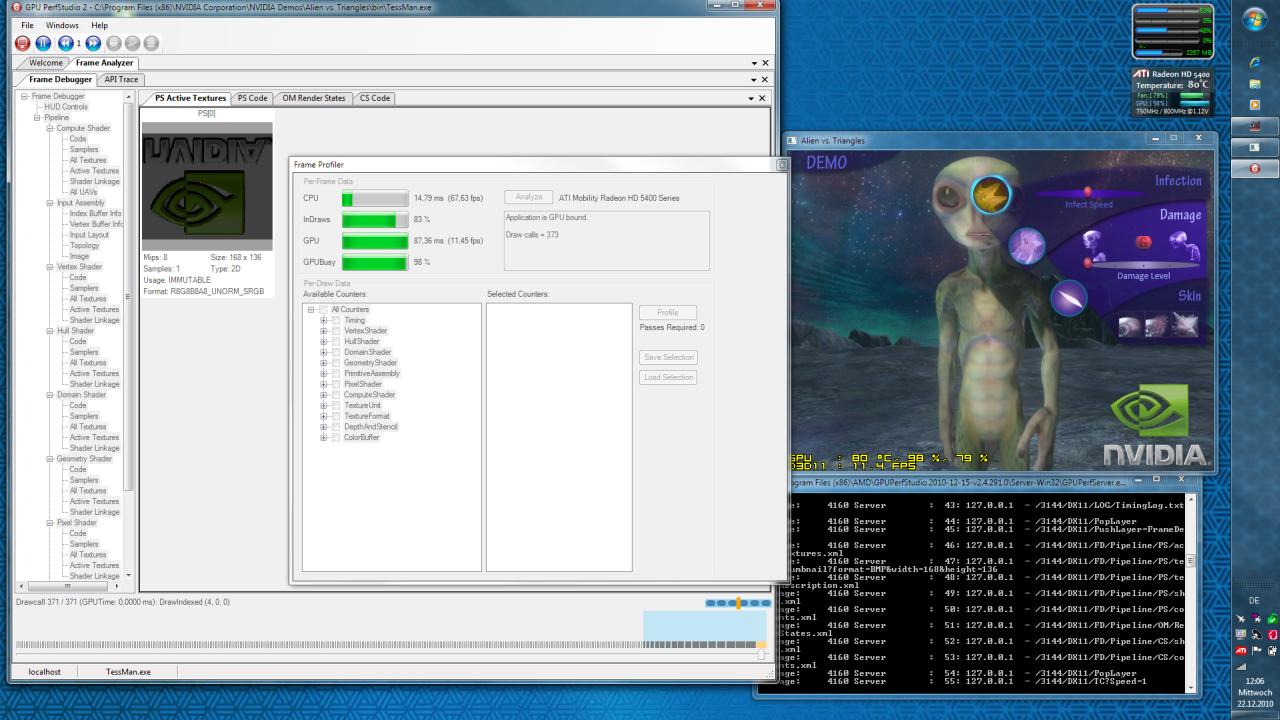Check the All Counters checkbox
This screenshot has width=1280, height=720.
[x=324, y=309]
